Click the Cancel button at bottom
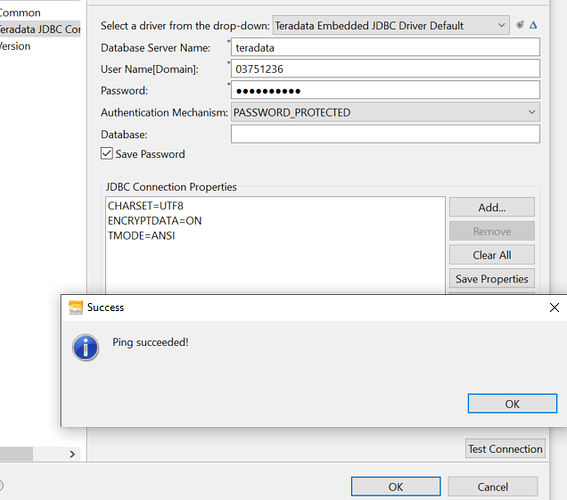Image resolution: width=567 pixels, height=500 pixels. 493,487
